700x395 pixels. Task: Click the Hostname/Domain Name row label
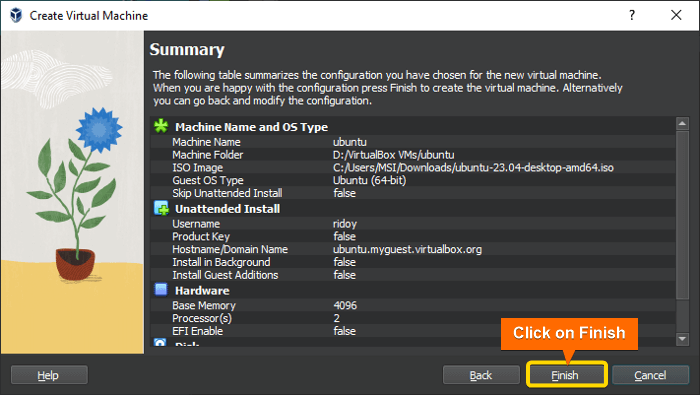[x=230, y=249]
